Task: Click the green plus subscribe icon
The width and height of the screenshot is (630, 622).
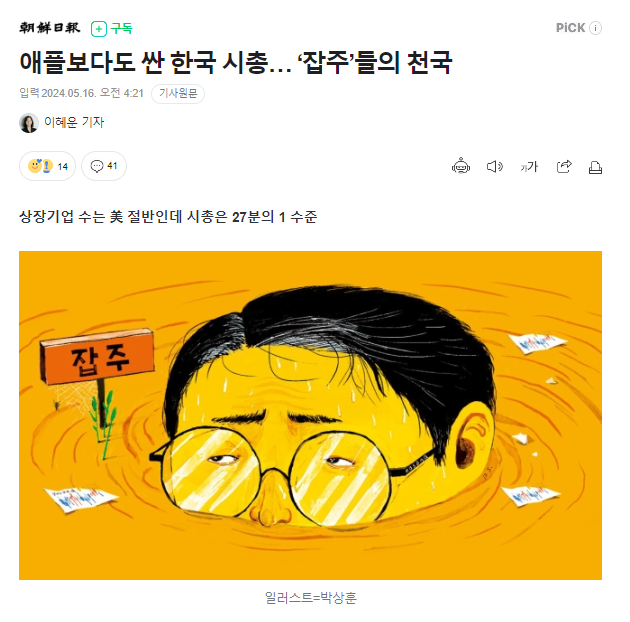Action: click(x=99, y=29)
